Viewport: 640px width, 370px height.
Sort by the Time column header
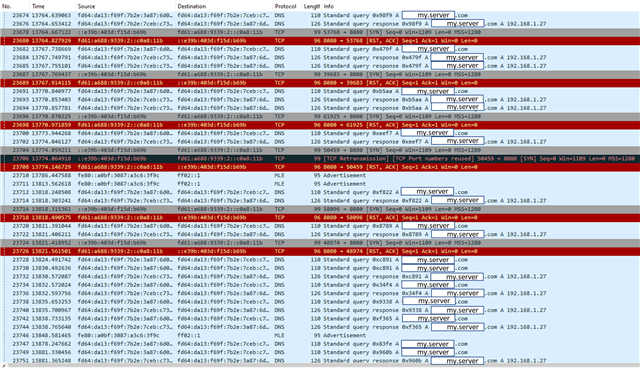(53, 6)
